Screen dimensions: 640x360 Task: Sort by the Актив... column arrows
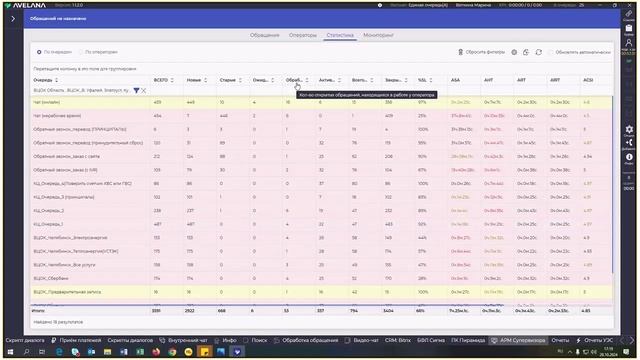point(339,80)
